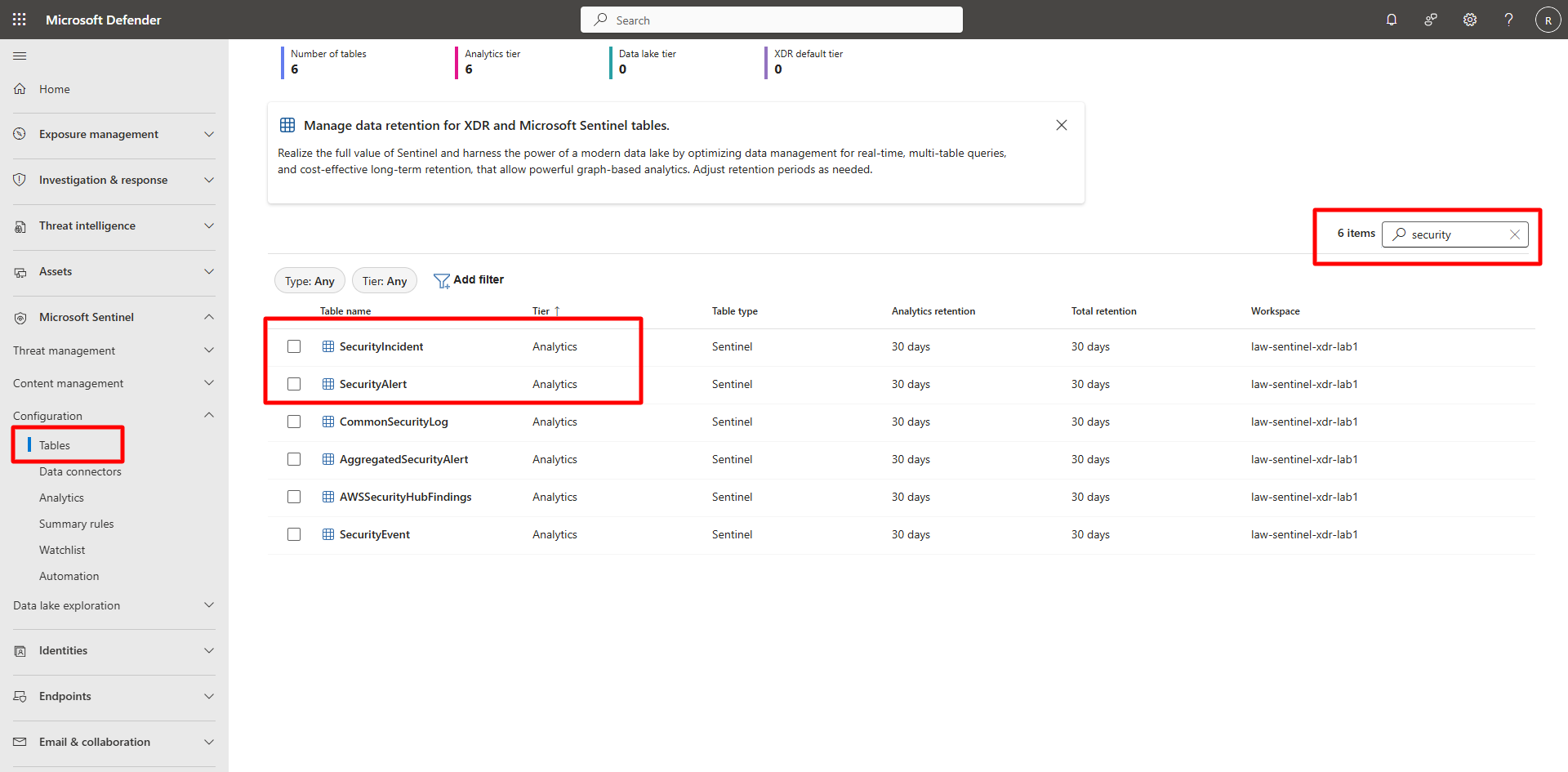Screen dimensions: 1568x772
Task: Expand the Exposure management chevron
Action: [x=209, y=134]
